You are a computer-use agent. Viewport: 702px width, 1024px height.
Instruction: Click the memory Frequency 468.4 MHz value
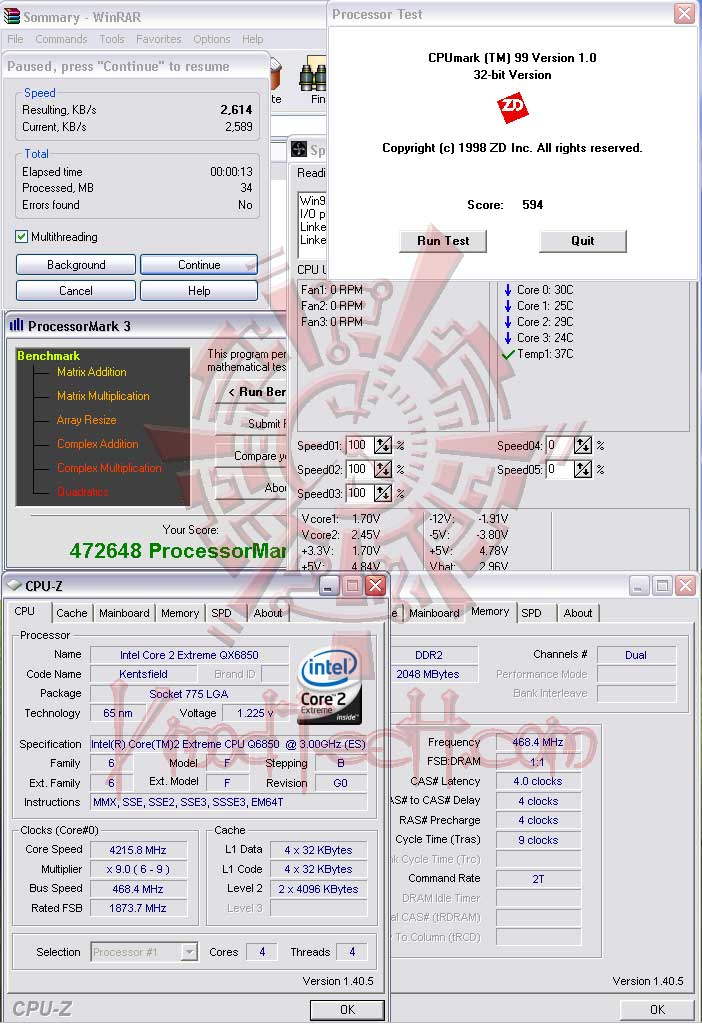tap(537, 742)
